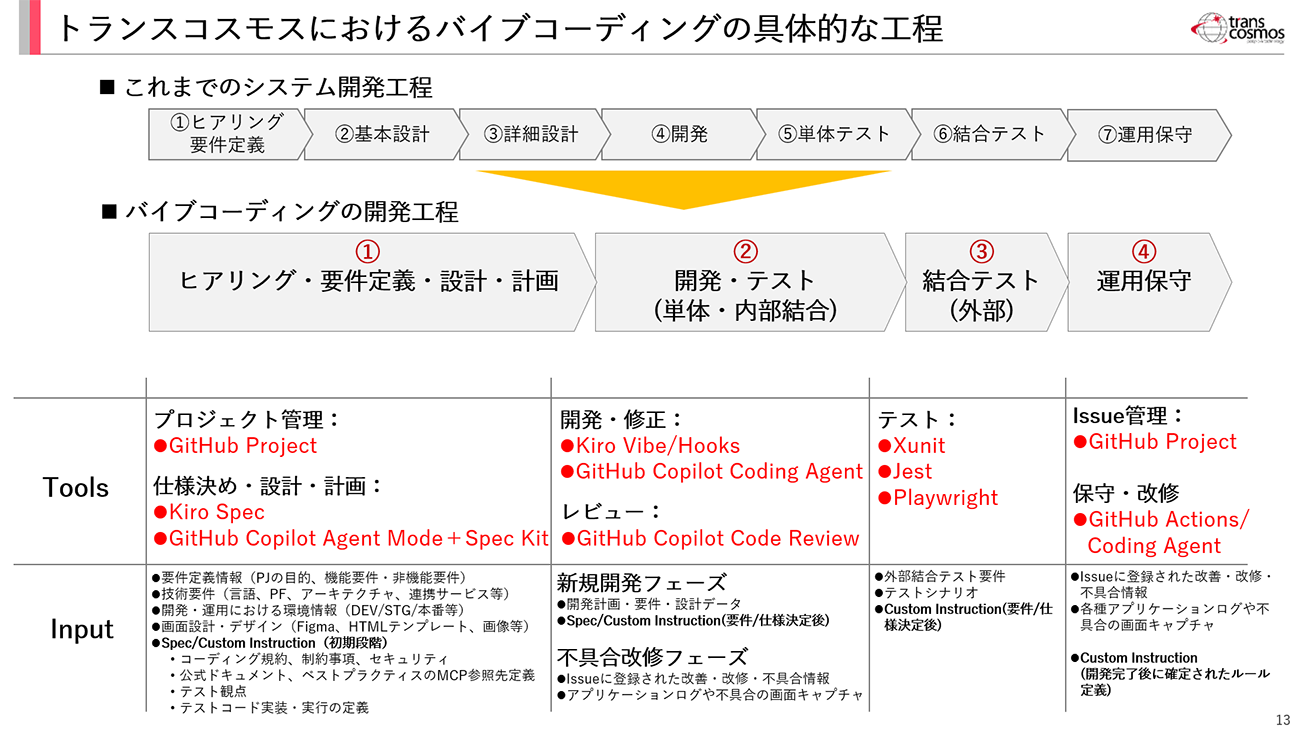The image size is (1300, 731).
Task: Select the ⑦運用保守 chevron step
Action: [x=1146, y=134]
